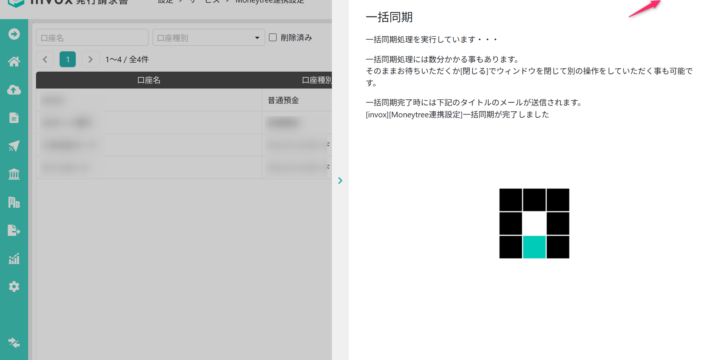The width and height of the screenshot is (720, 360).
Task: Toggle the 削除済み checkbox
Action: tap(273, 37)
